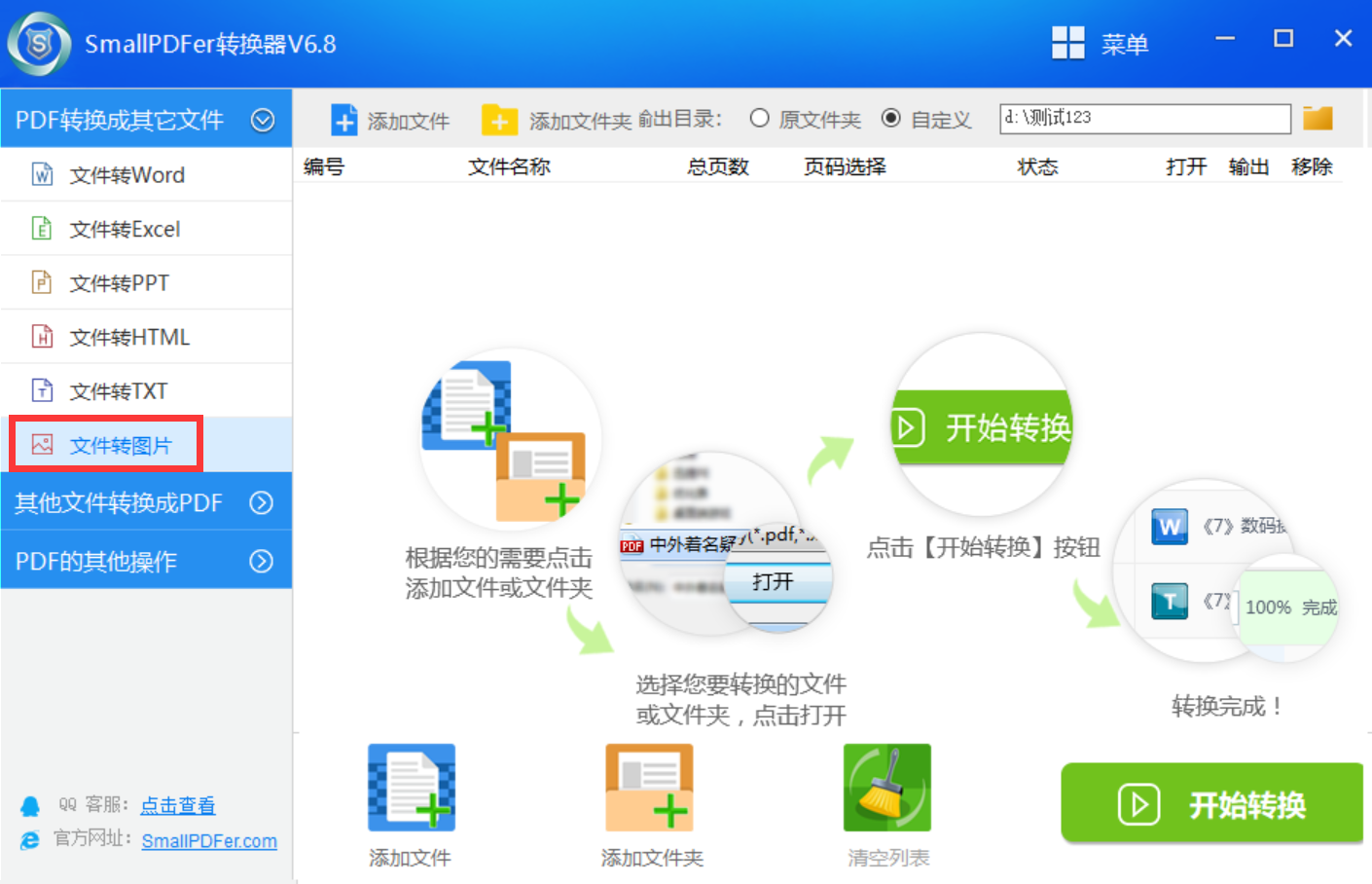Click the TXT icon beside 文件转TXT
This screenshot has width=1372, height=884.
click(42, 390)
